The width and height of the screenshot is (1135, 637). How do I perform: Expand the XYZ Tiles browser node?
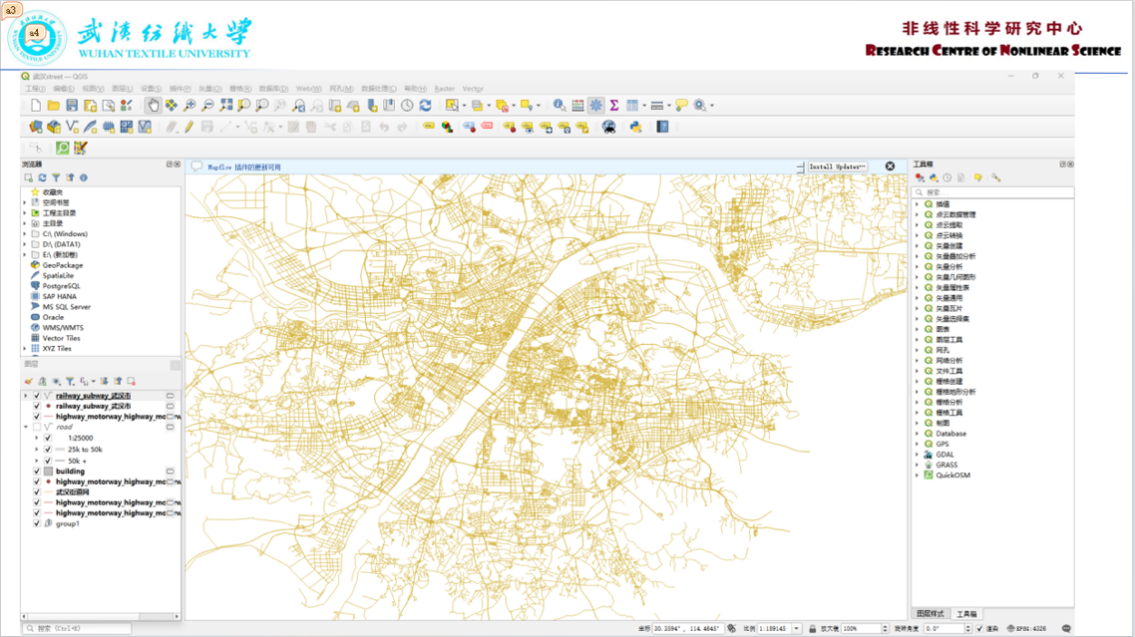(25, 349)
